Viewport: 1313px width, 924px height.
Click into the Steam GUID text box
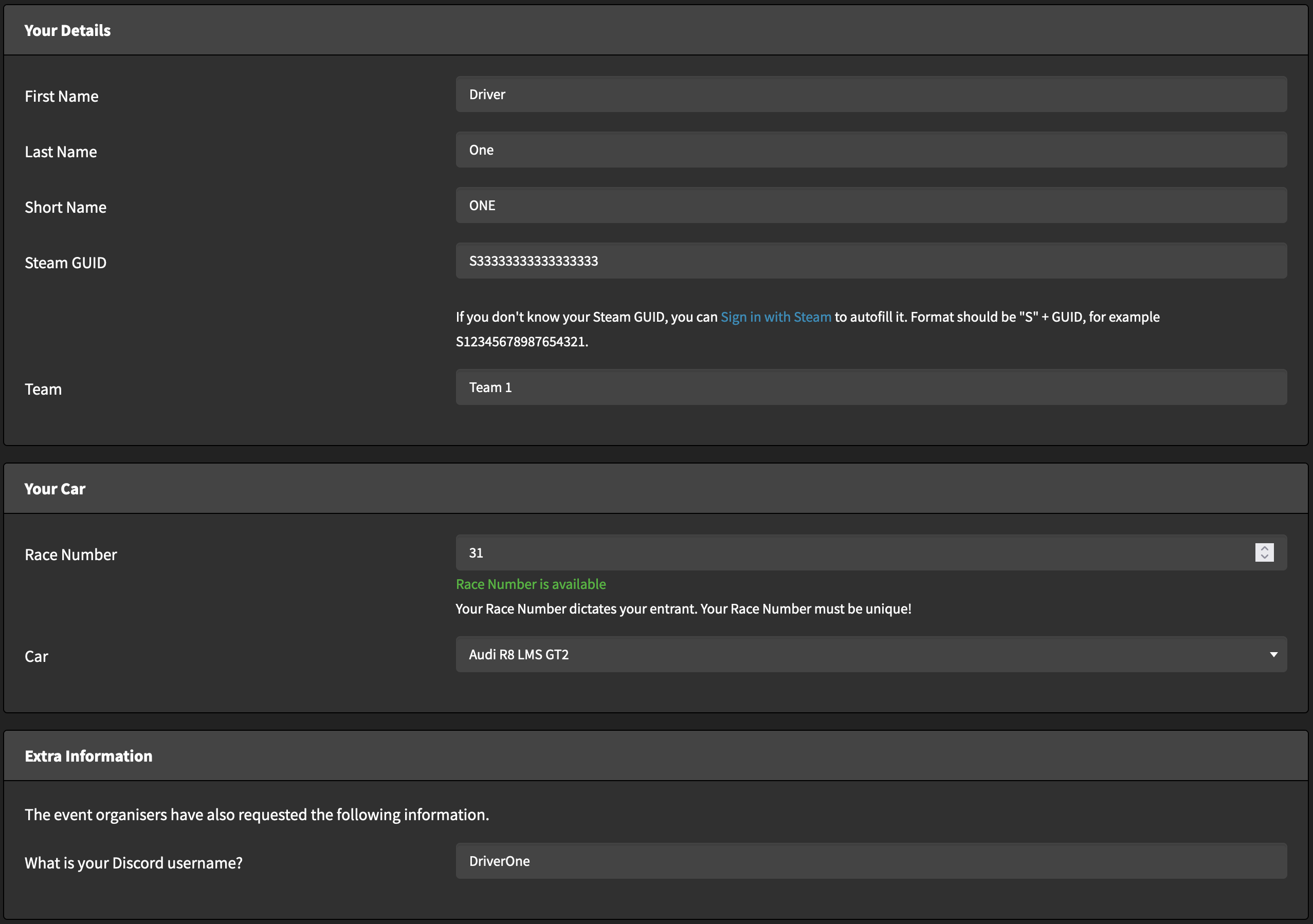click(870, 261)
